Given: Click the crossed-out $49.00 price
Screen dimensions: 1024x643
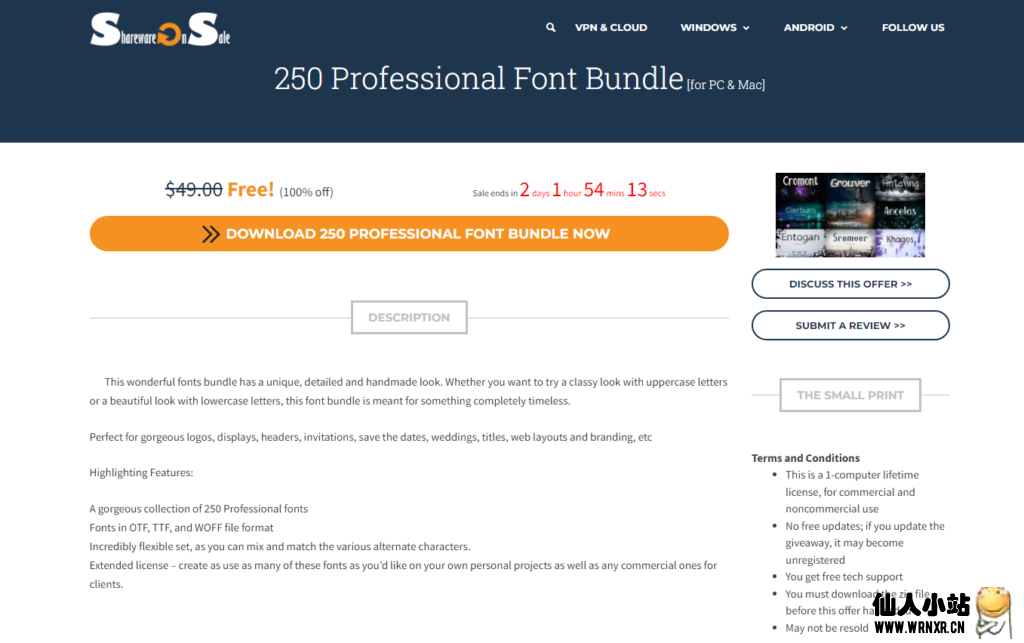Looking at the screenshot, I should 193,190.
